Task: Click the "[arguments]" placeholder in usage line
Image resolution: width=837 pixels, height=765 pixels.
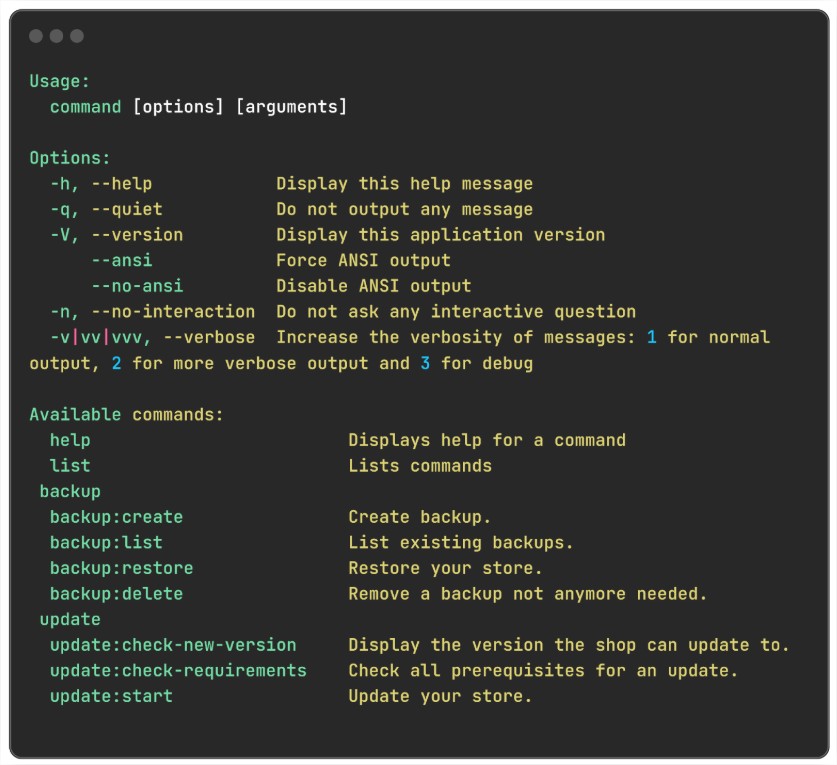Action: pyautogui.click(x=291, y=107)
